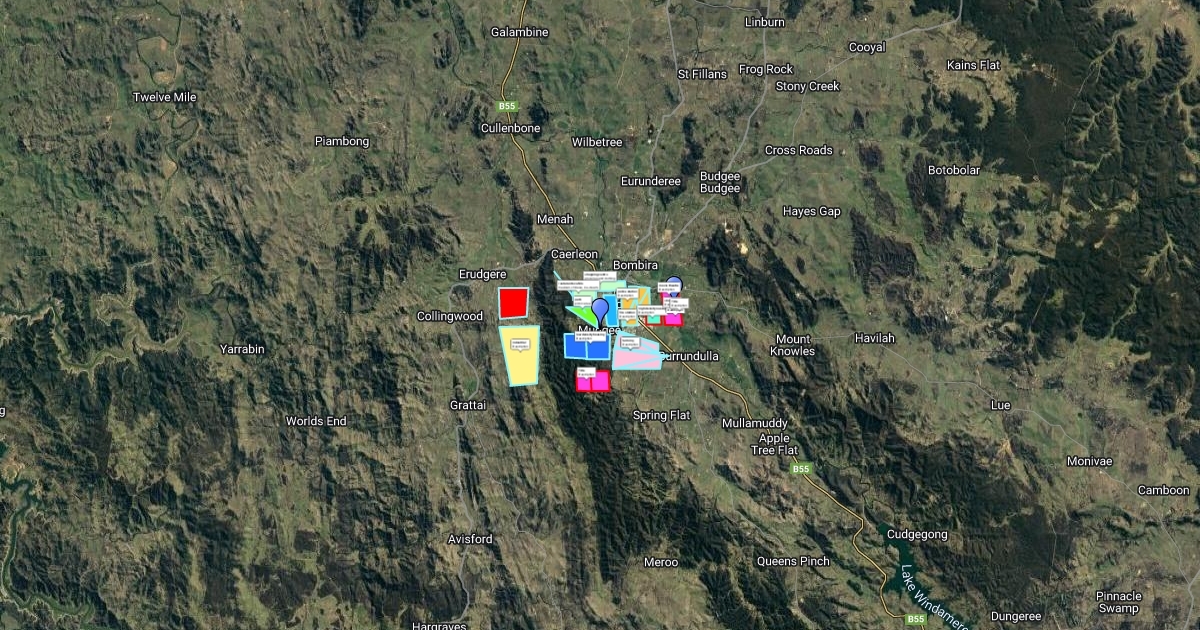Click the B55 shield below Apple Tree Flat
The image size is (1200, 630).
(800, 469)
